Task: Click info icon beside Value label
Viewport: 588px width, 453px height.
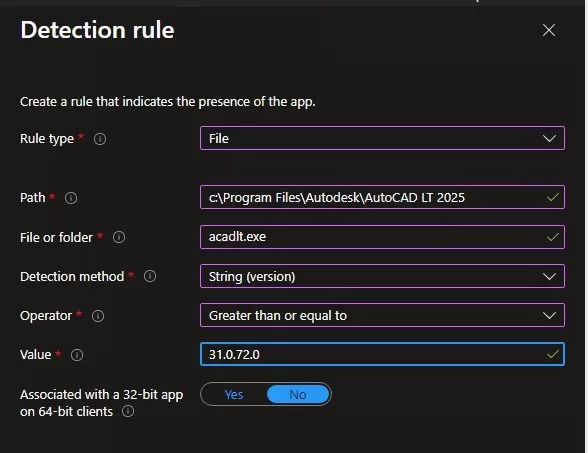Action: [x=77, y=355]
